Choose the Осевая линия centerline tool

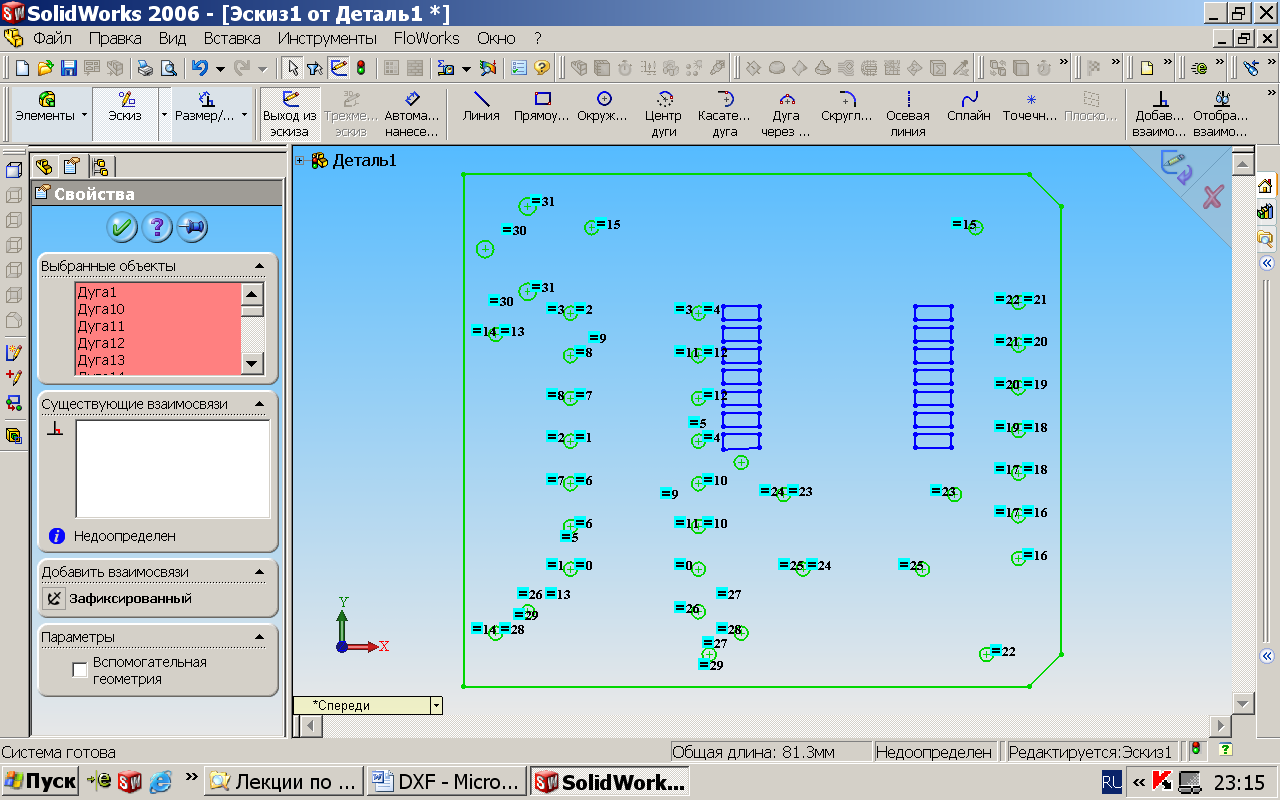click(x=908, y=113)
